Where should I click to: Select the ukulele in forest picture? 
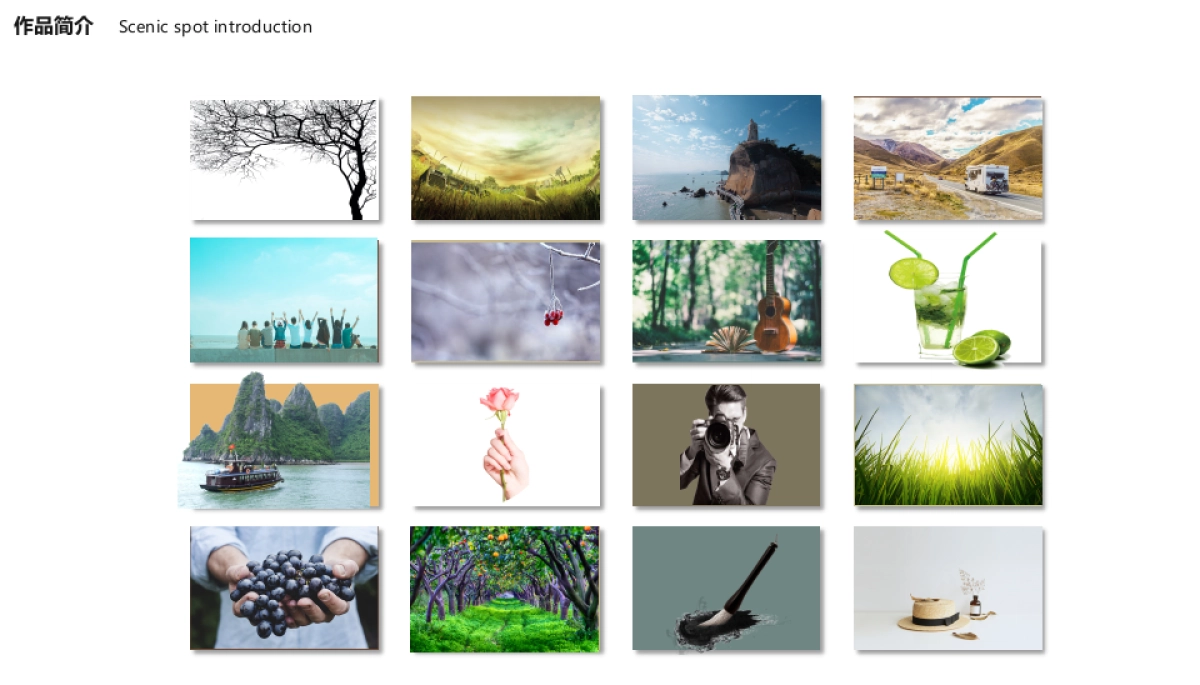pos(726,300)
